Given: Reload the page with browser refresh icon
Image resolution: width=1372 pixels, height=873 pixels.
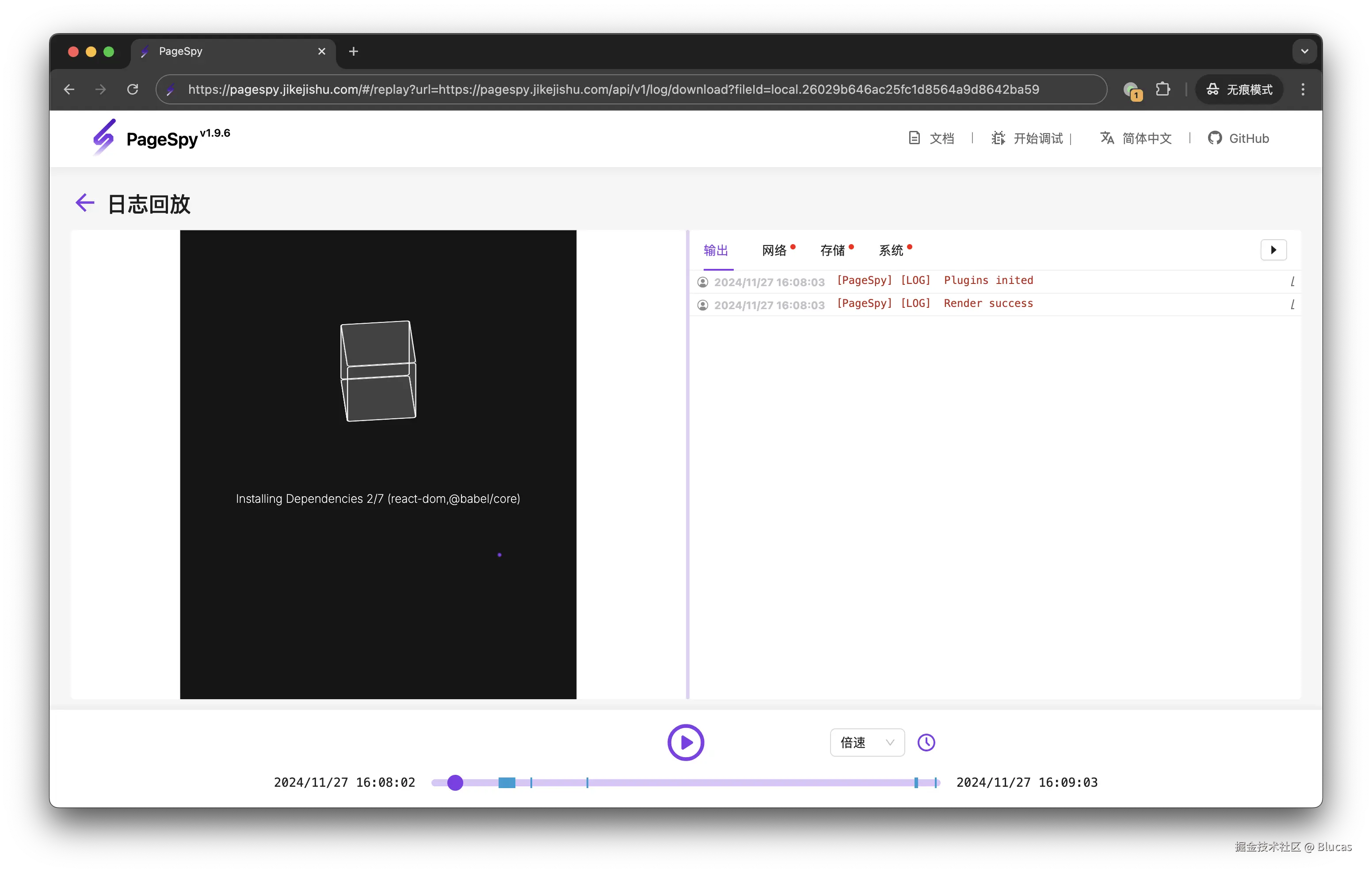Looking at the screenshot, I should point(133,89).
